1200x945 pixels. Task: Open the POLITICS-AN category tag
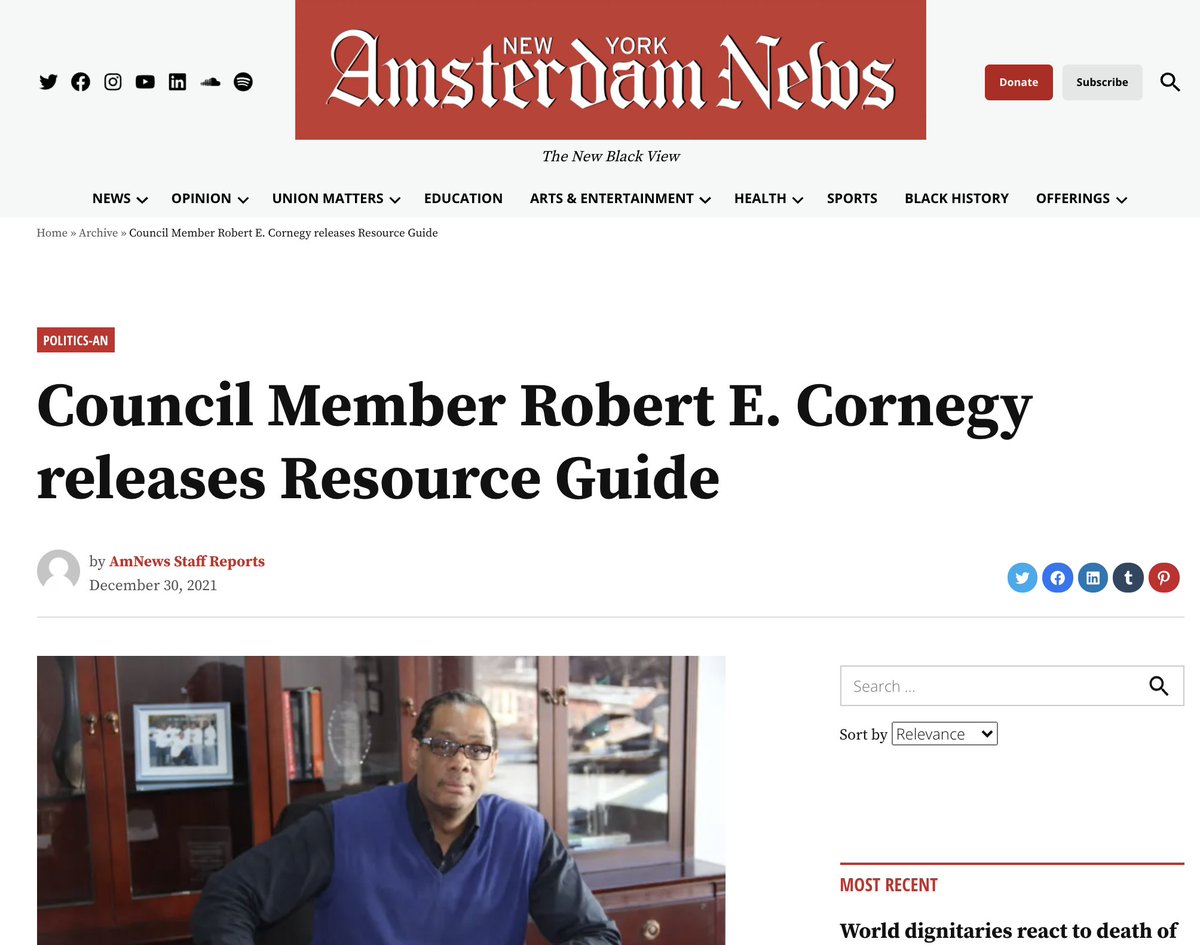(76, 340)
